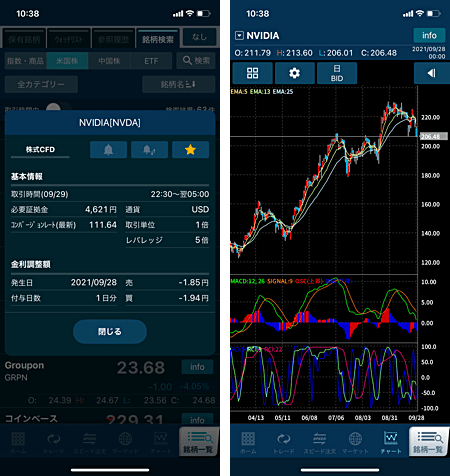The width and height of the screenshot is (450, 476).
Task: Expand the NVIDIA symbol dropdown on chart screen
Action: coord(239,36)
